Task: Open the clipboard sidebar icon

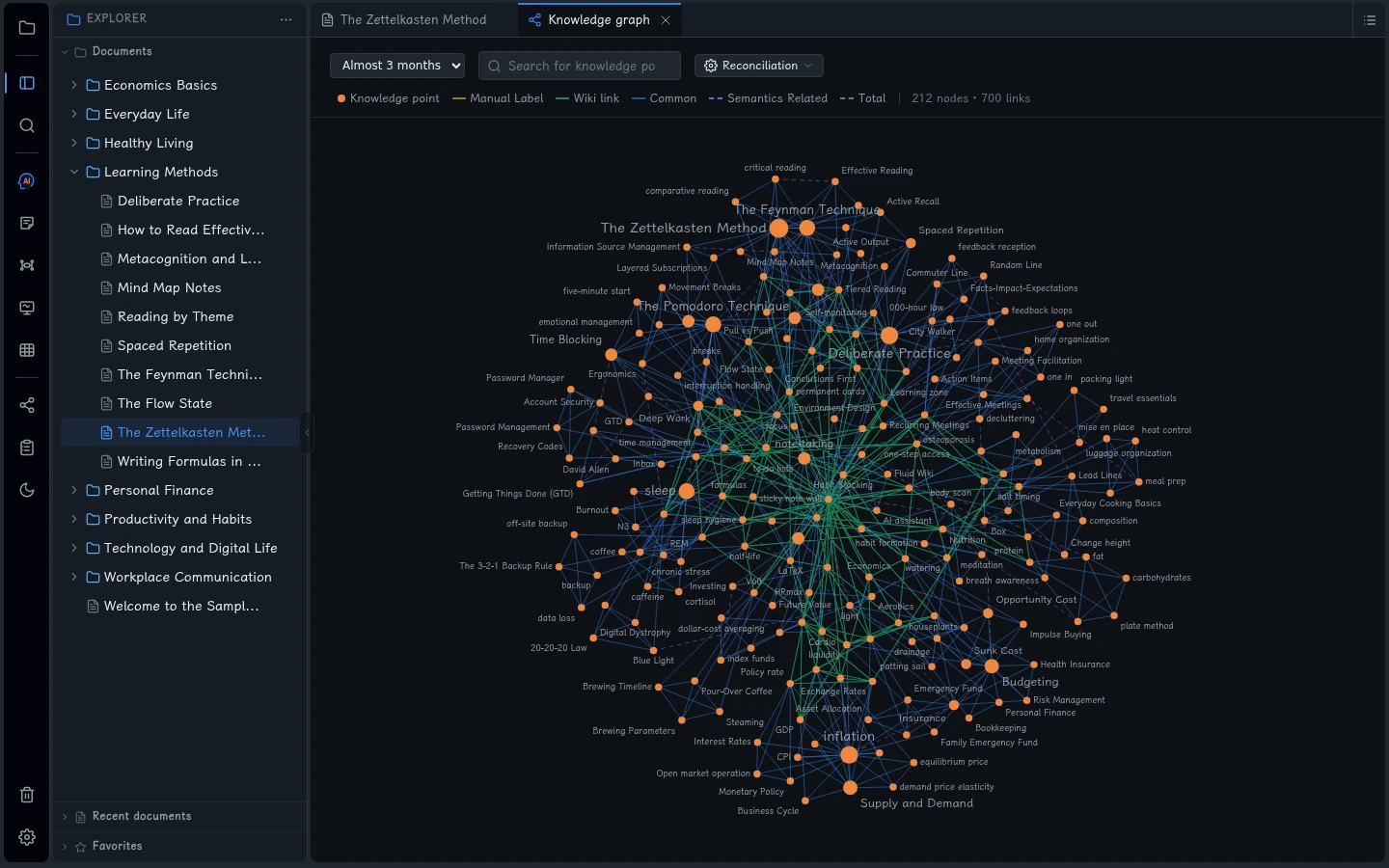Action: tap(27, 448)
